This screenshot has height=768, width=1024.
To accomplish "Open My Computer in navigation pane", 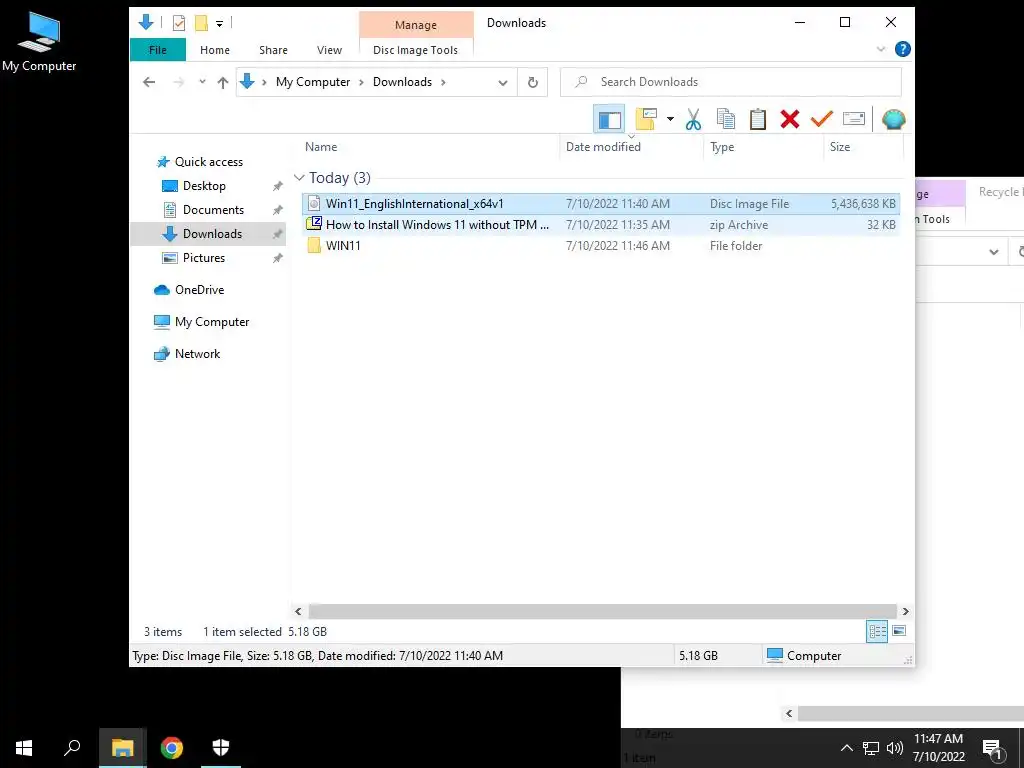I will point(212,322).
